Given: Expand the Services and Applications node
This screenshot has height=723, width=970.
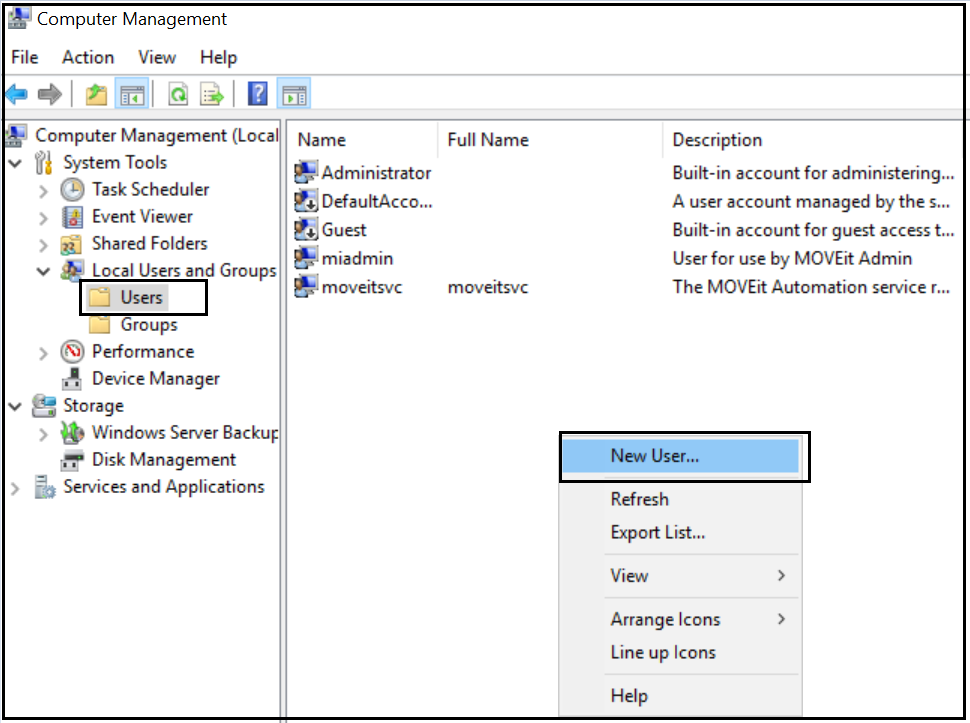Looking at the screenshot, I should click(x=15, y=488).
